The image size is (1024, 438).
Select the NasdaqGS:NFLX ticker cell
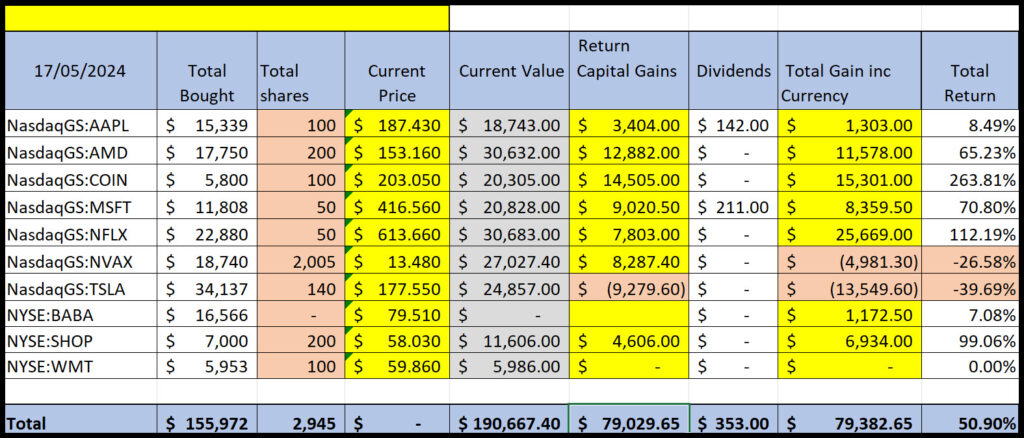click(x=80, y=233)
